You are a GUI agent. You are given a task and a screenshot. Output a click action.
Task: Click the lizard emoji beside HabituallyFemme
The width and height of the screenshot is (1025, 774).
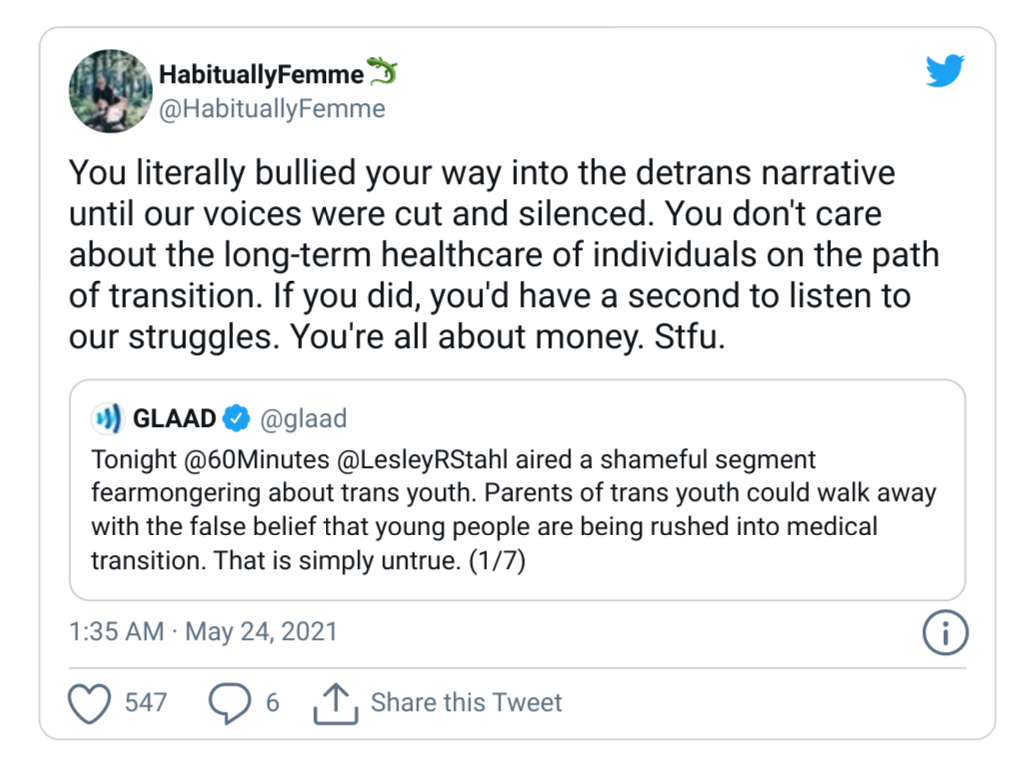(x=382, y=71)
